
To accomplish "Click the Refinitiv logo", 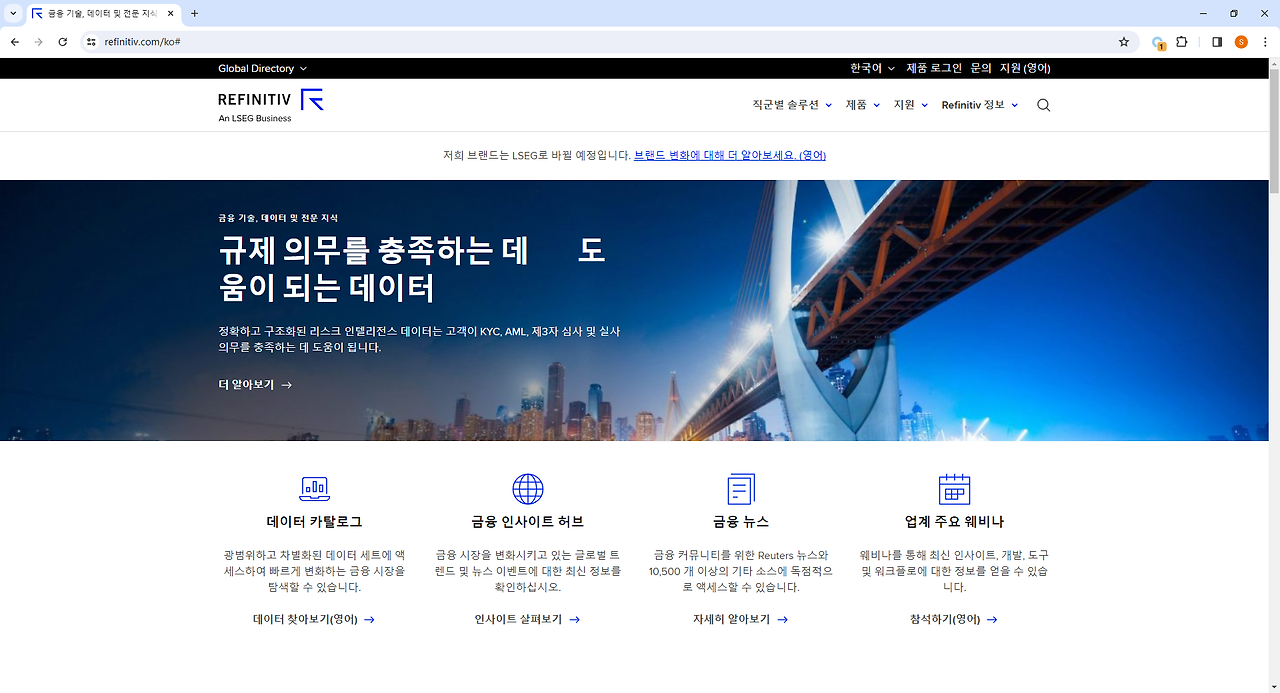I will tap(271, 105).
